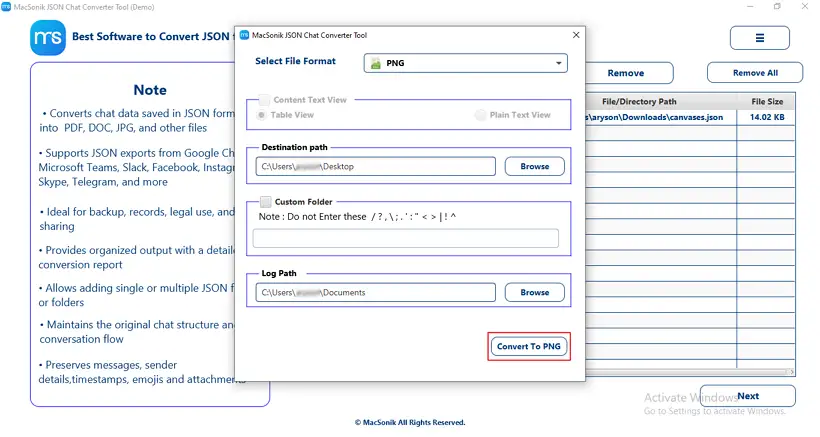Browse for the Log Path folder
The height and width of the screenshot is (437, 820).
(x=534, y=292)
